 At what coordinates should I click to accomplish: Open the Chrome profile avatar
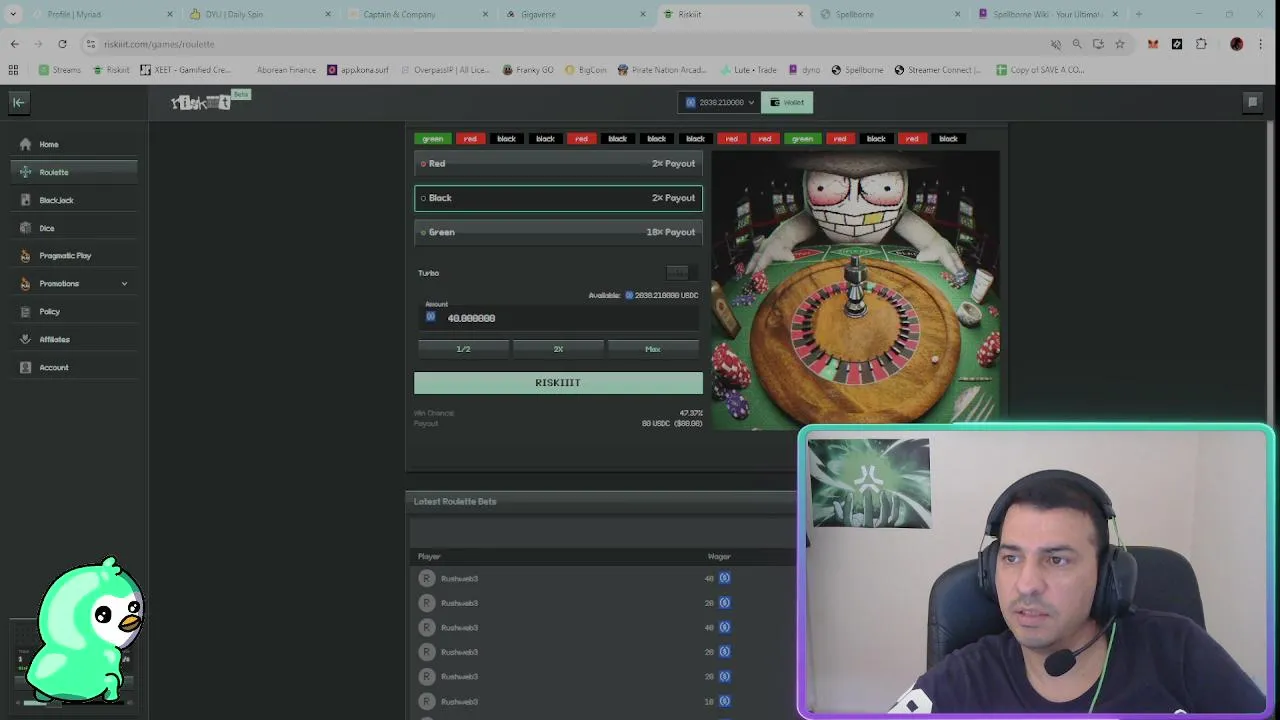(1237, 44)
